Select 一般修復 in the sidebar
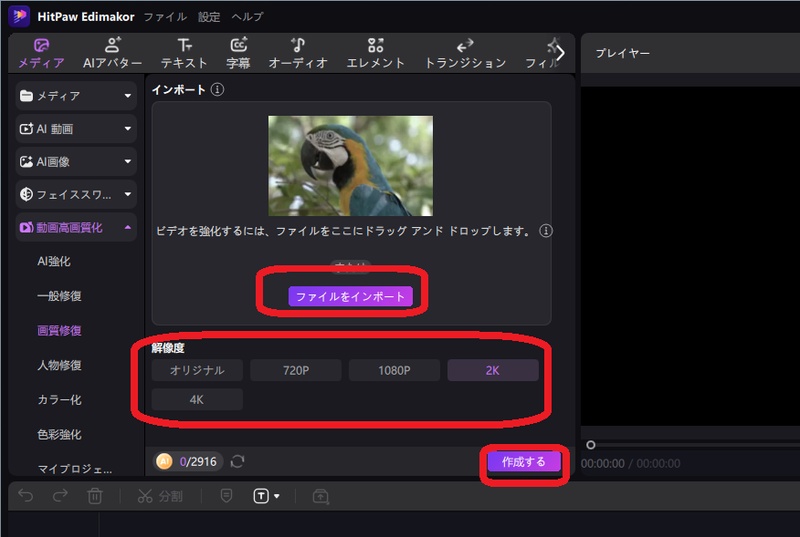 click(59, 296)
